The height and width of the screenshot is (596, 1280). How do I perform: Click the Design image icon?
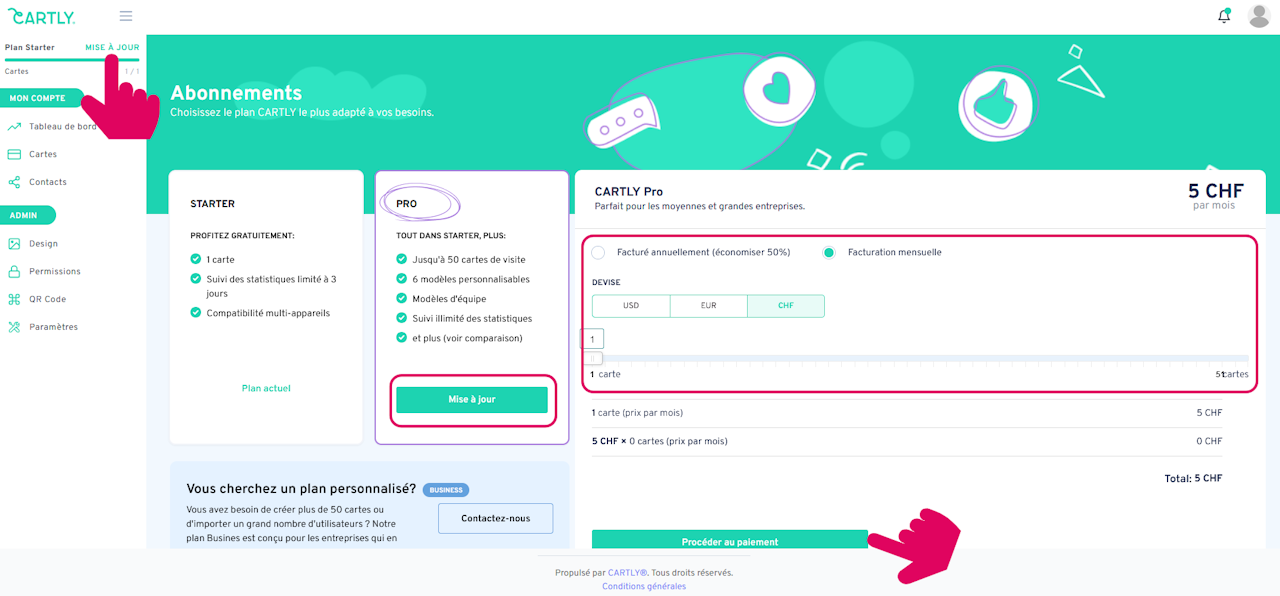[14, 244]
